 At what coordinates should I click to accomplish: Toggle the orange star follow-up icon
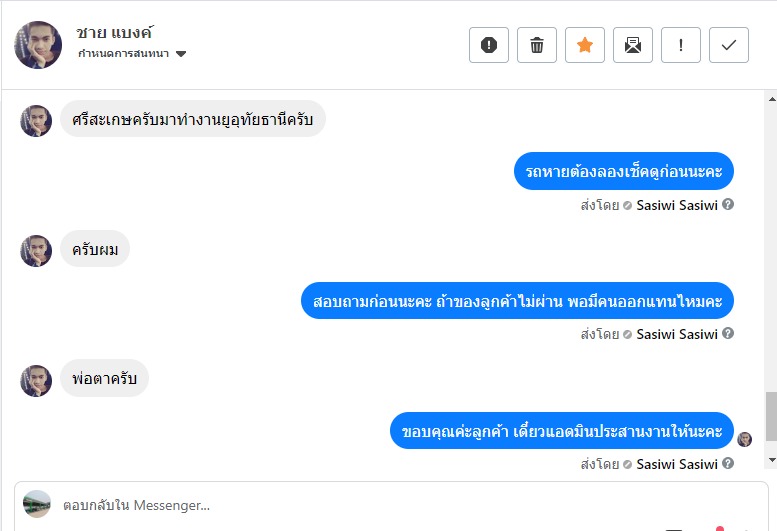click(585, 45)
